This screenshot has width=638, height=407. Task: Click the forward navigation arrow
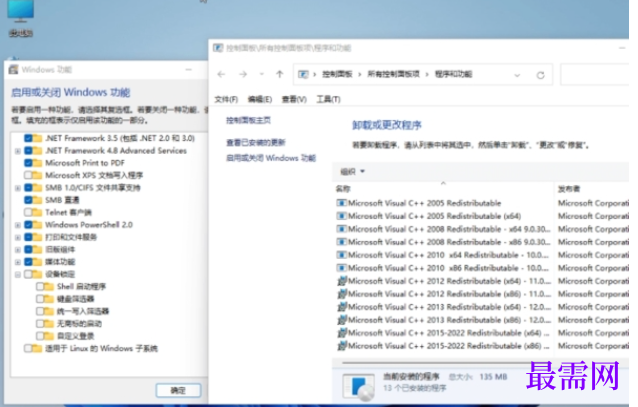(243, 74)
